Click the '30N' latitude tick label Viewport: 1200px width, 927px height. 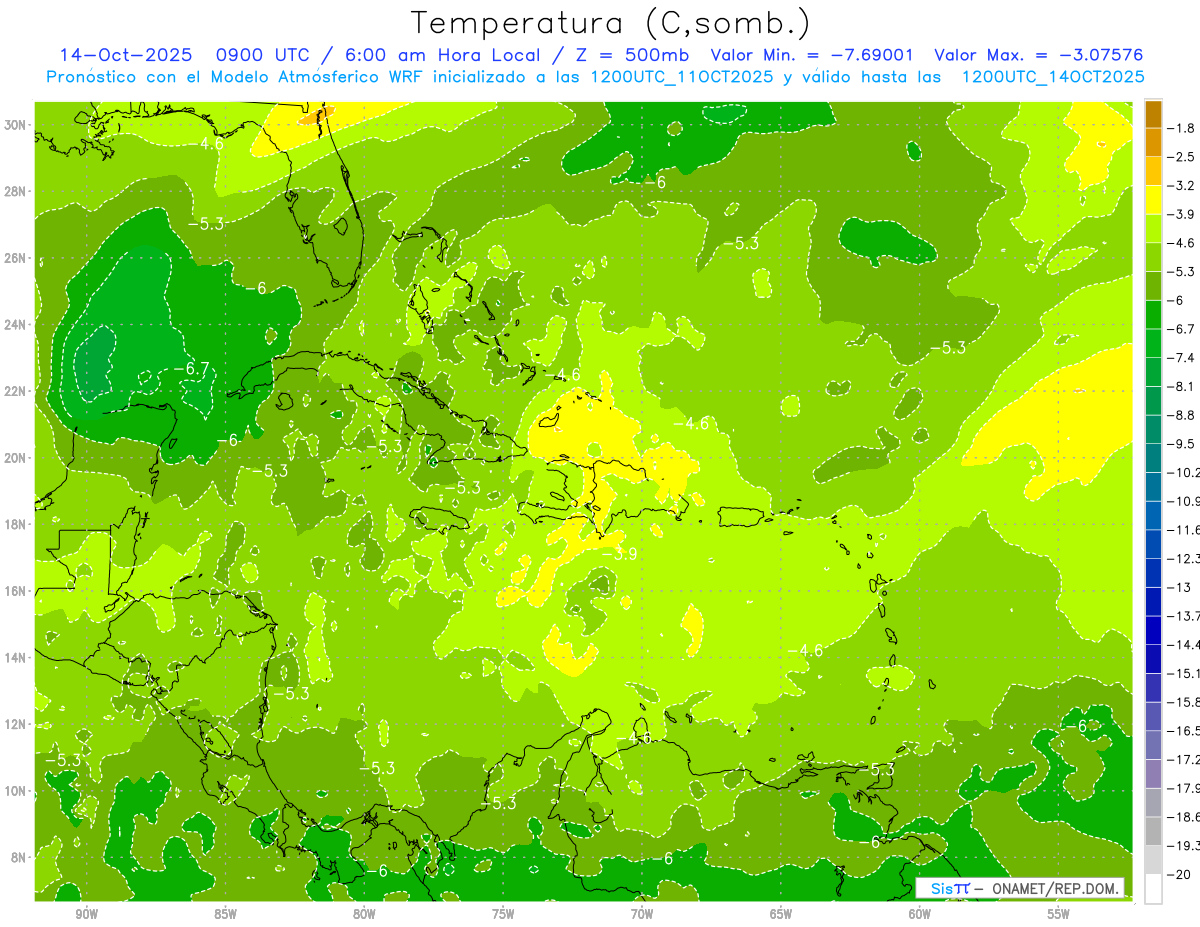[15, 125]
